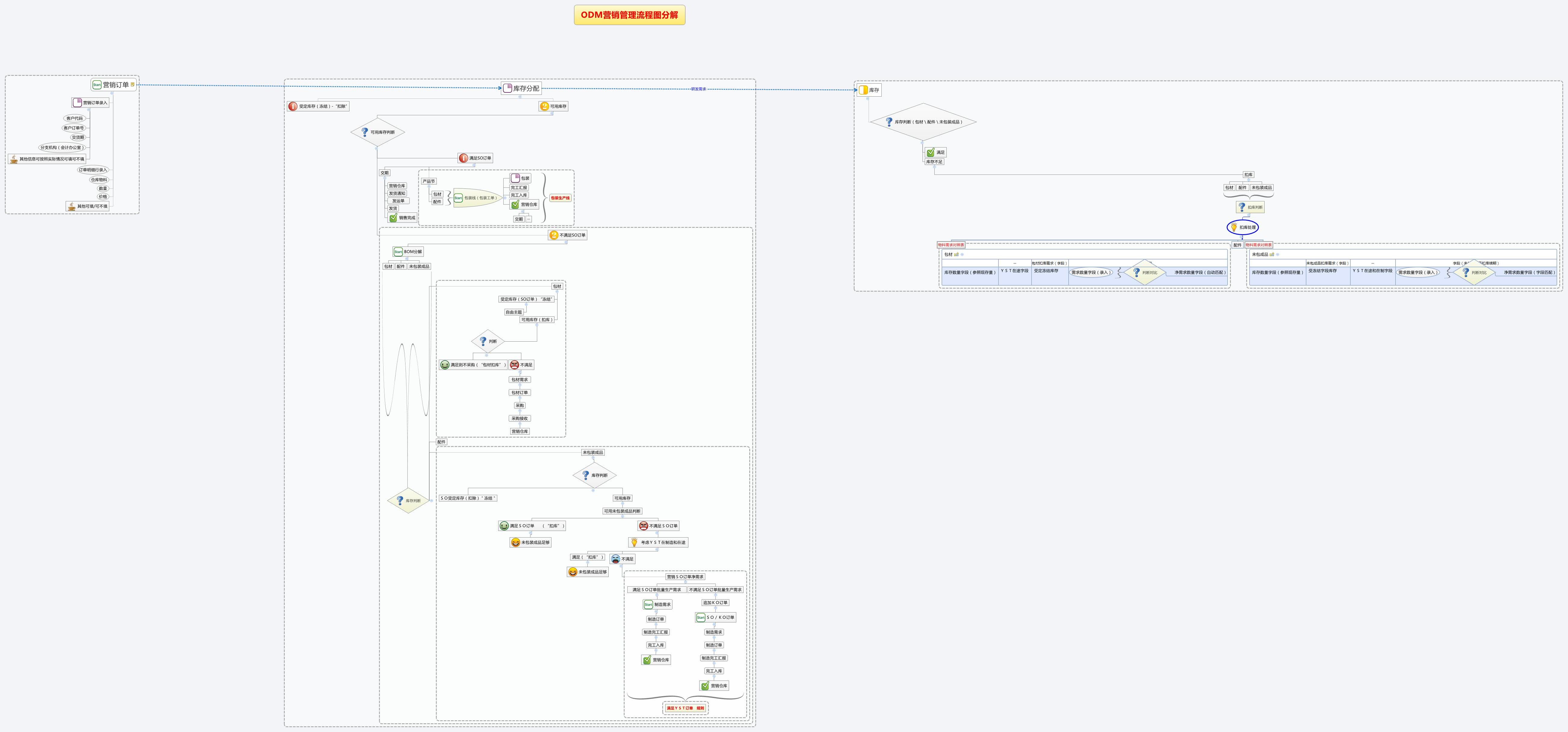This screenshot has width=1568, height=732.
Task: Click question mark icon on 扣库判断
Action: [1242, 207]
